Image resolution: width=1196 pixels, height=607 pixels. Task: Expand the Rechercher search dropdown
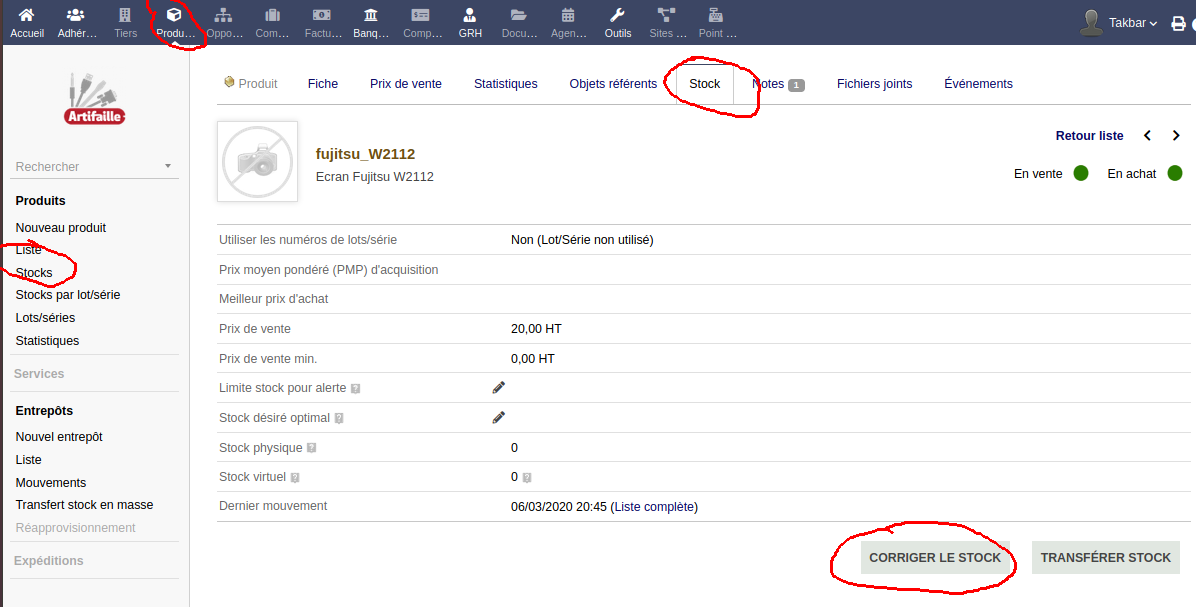click(168, 166)
